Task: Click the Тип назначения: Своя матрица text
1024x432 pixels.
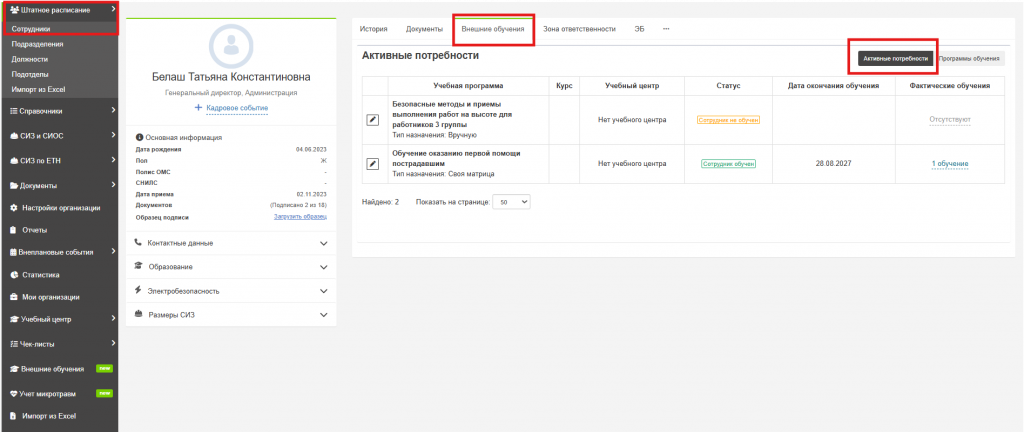Action: click(442, 174)
